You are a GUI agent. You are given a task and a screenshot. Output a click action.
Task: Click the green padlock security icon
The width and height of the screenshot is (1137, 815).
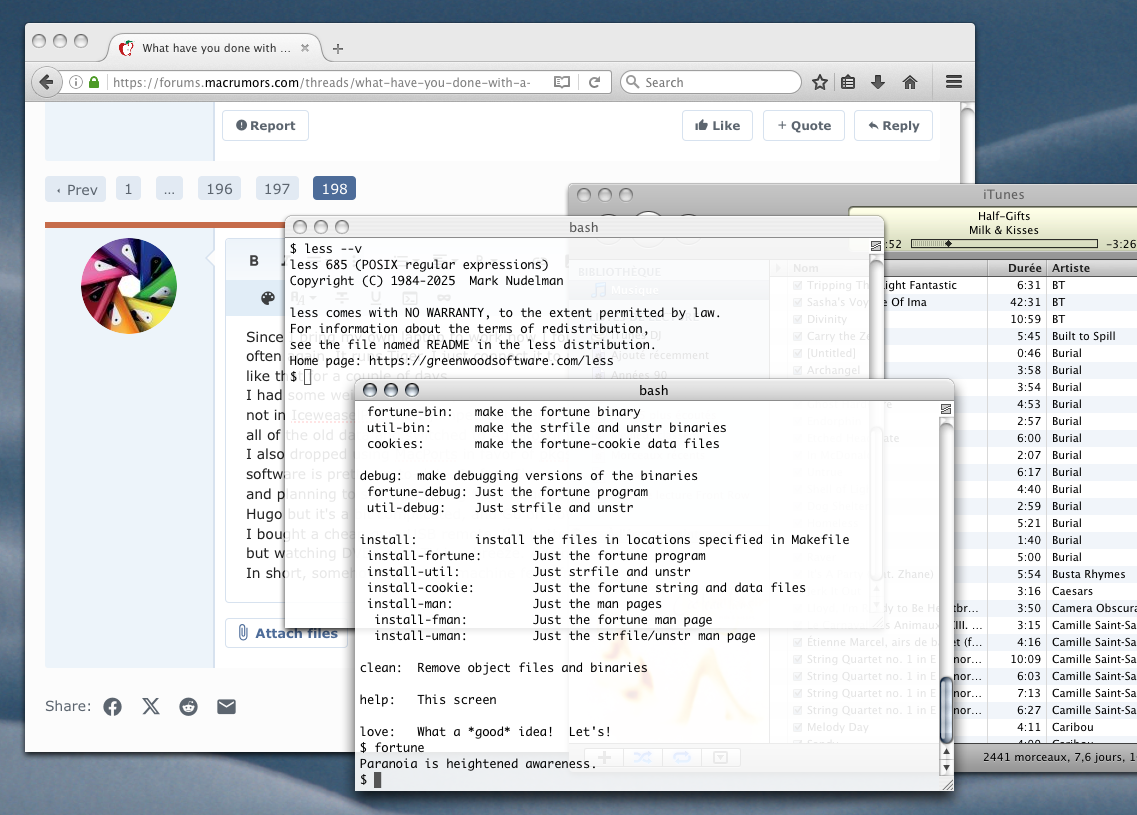point(94,82)
